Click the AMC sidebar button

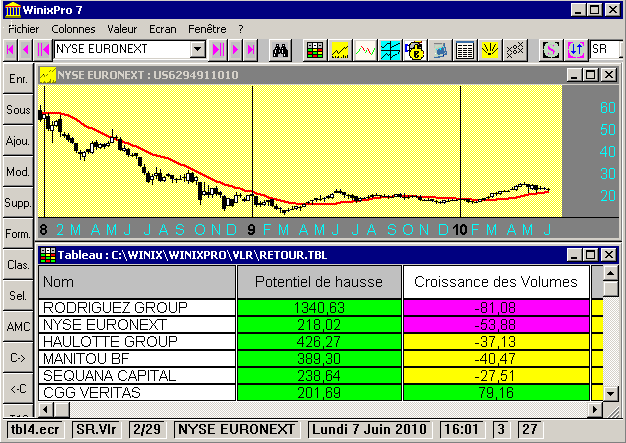18,327
